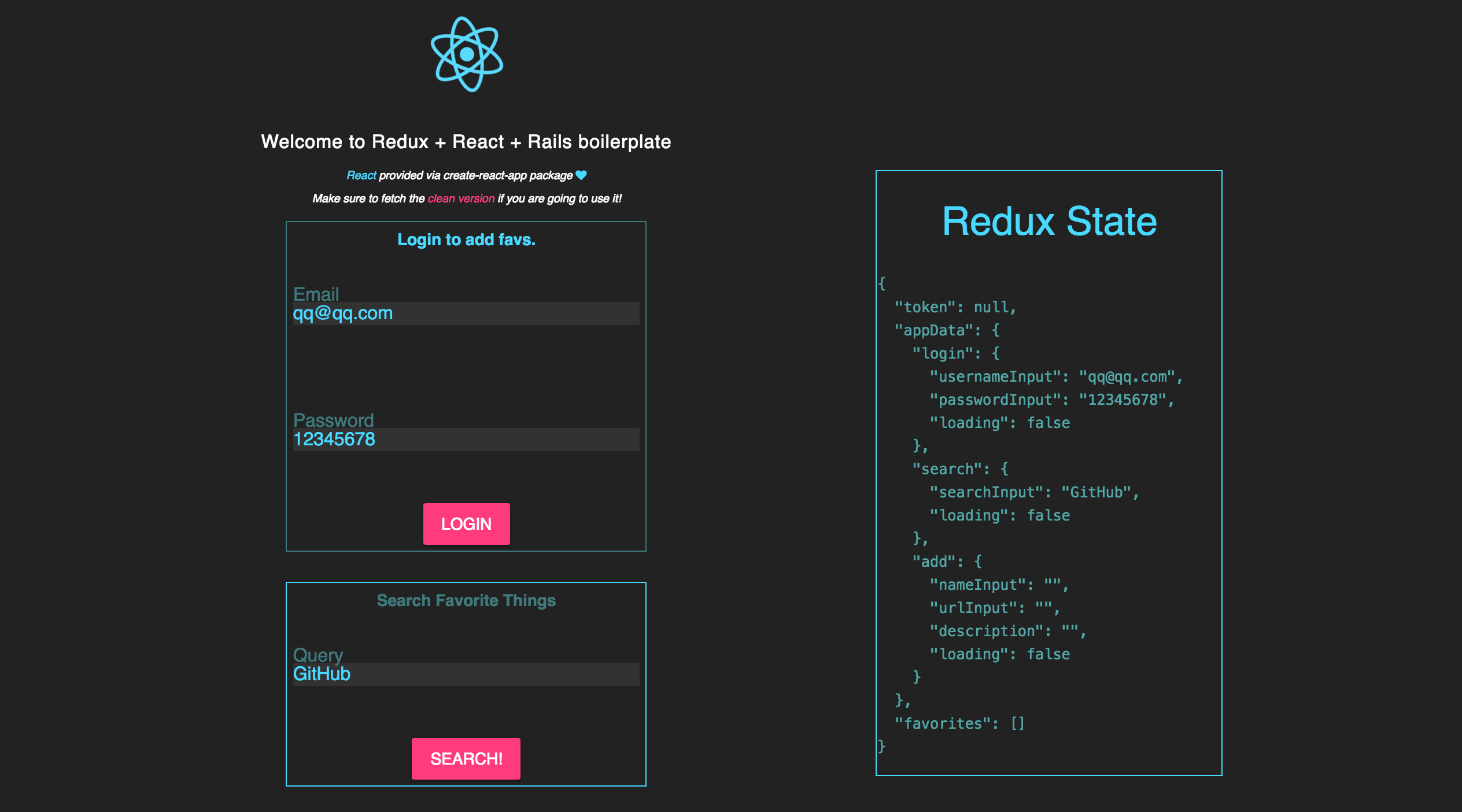
Task: Click the blue heart icon
Action: pyautogui.click(x=581, y=175)
